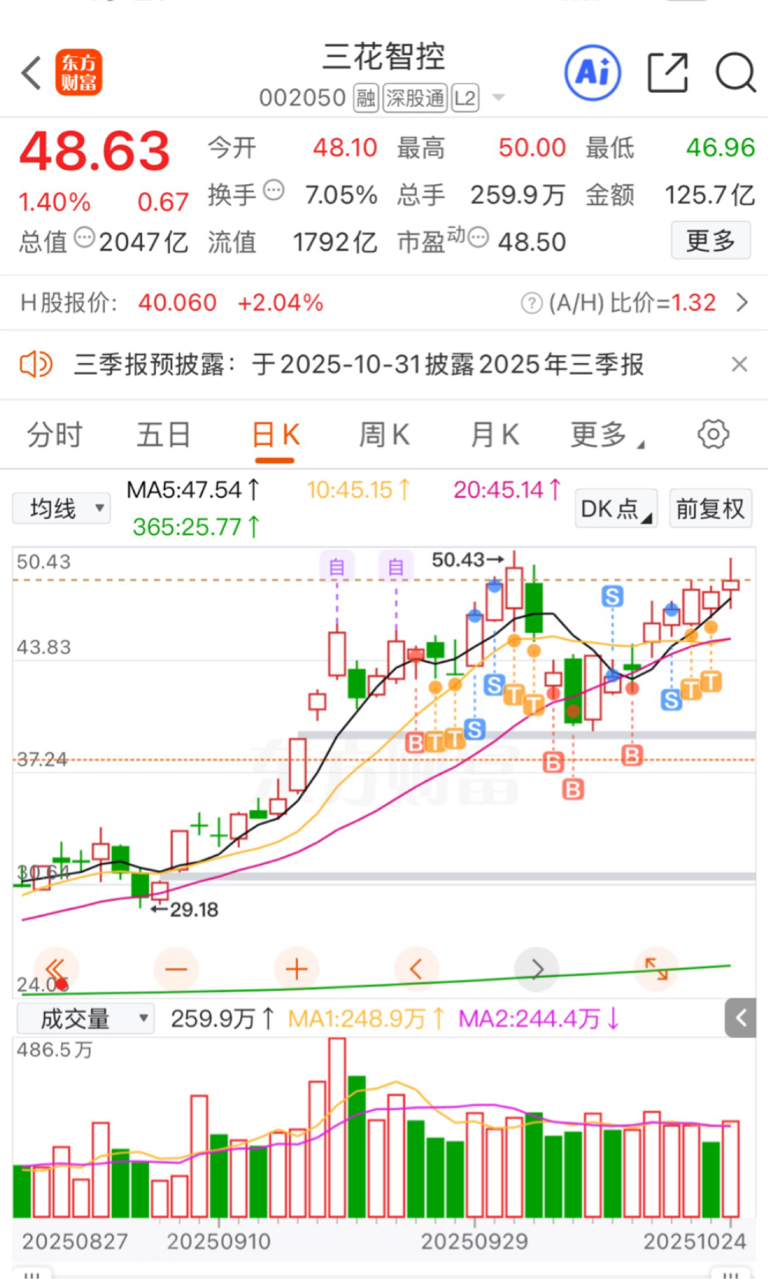Tap the 融 margin tag
Image resolution: width=768 pixels, height=1279 pixels.
coord(366,98)
